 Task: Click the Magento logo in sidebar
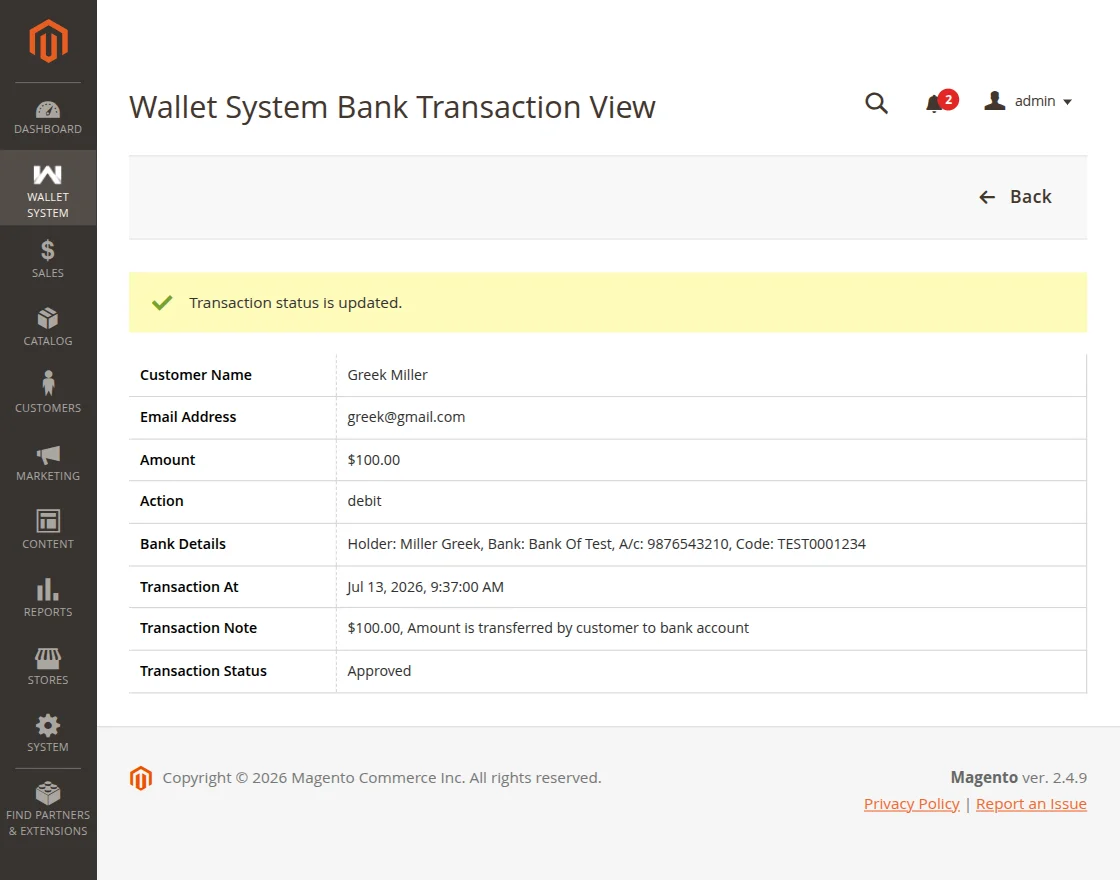point(48,41)
